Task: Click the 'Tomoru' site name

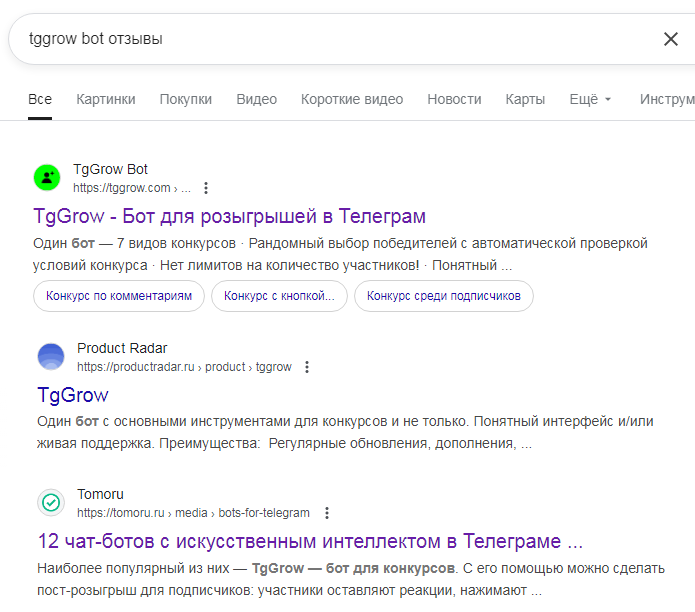Action: [101, 494]
